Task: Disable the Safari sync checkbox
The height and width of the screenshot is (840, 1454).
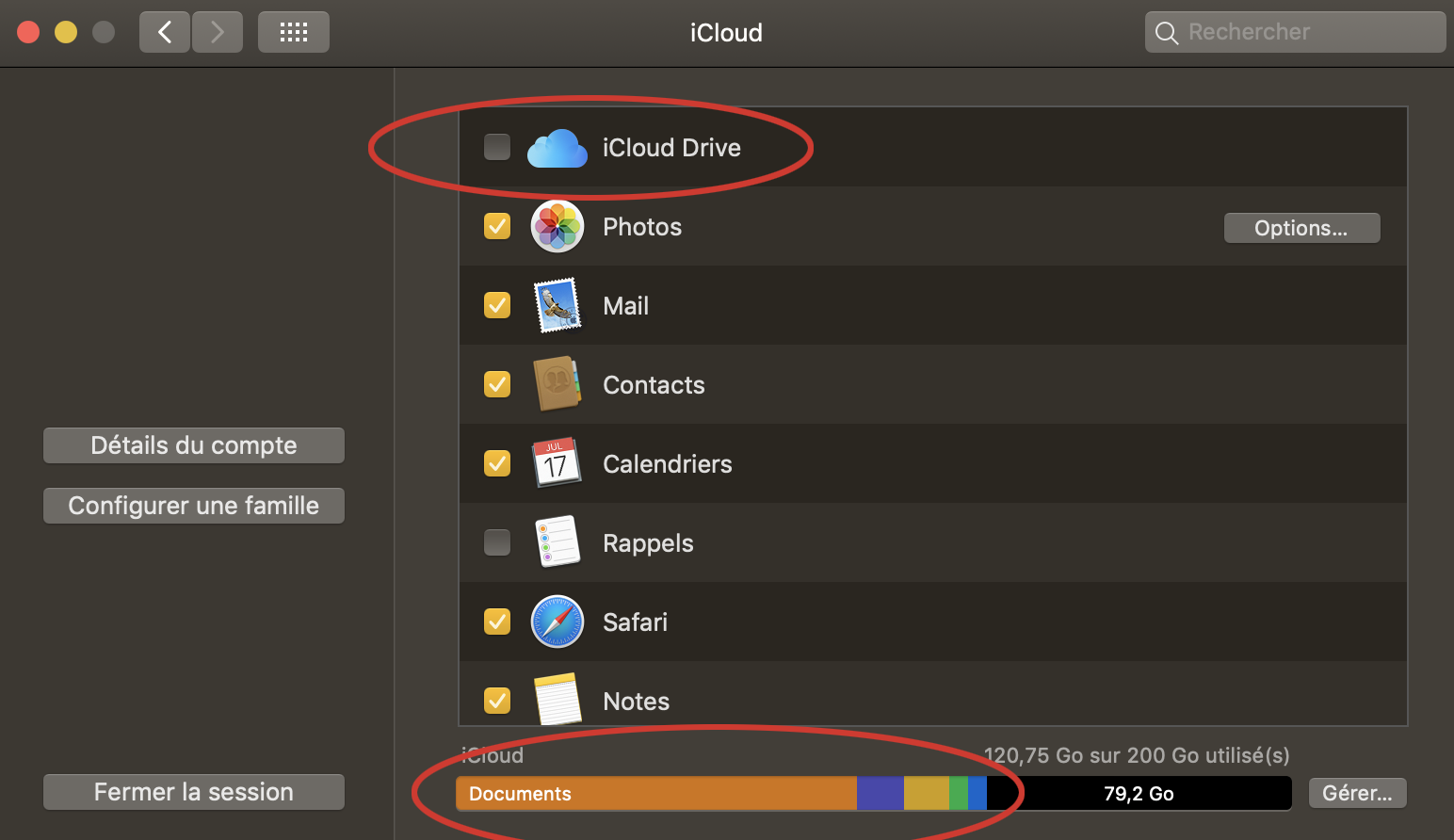Action: [x=497, y=622]
